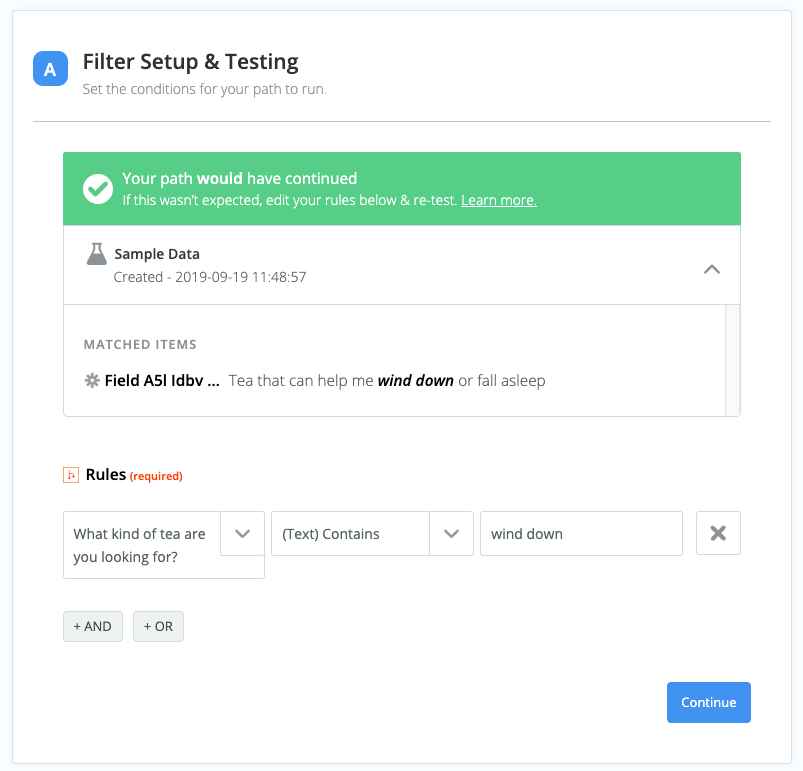Click the matched items scrollbar

point(732,360)
